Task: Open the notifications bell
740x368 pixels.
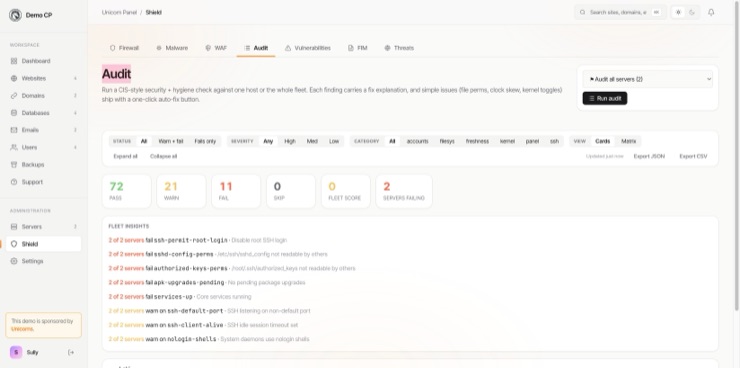Action: 711,12
